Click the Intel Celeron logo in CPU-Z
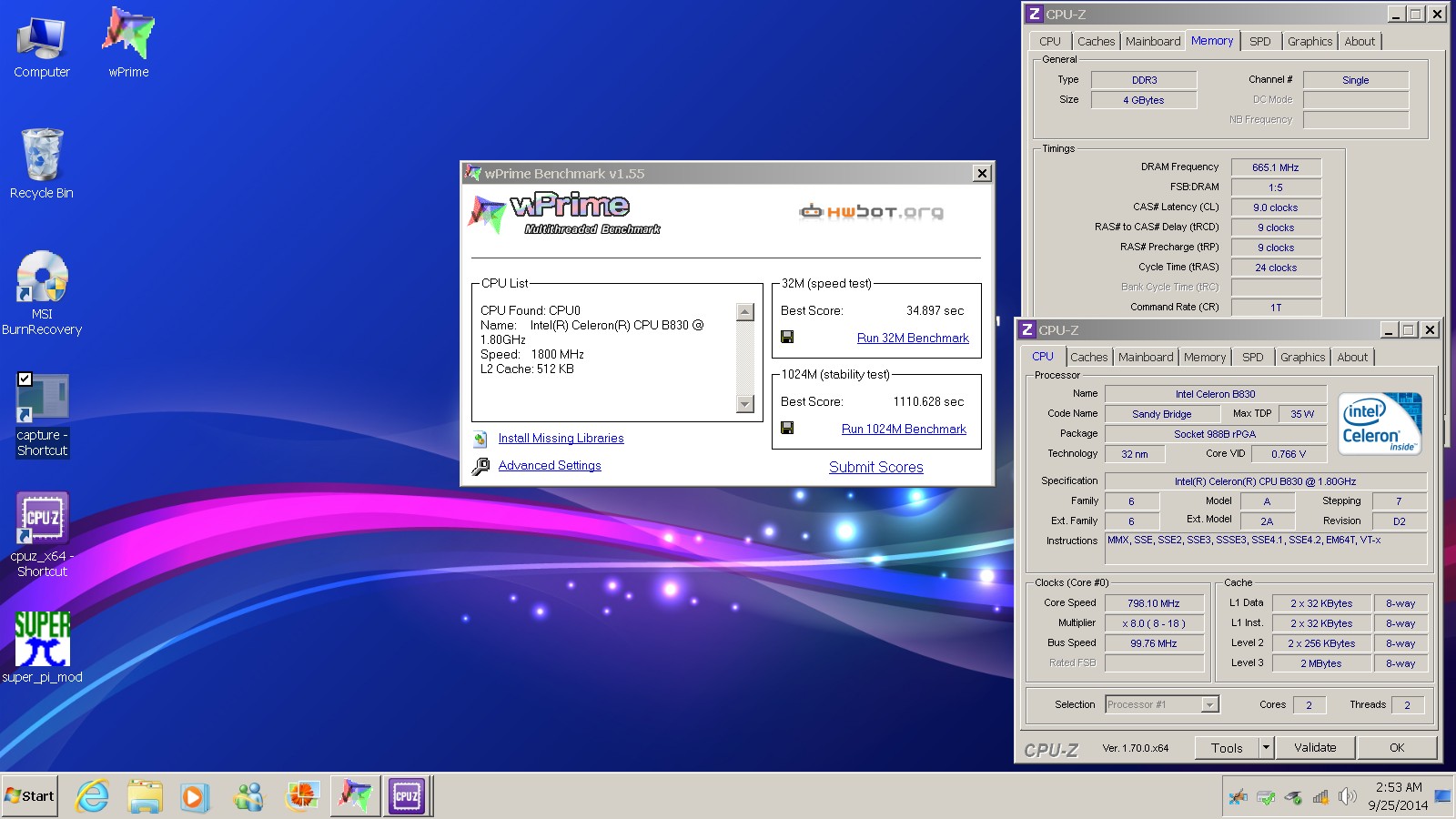This screenshot has height=819, width=1456. tap(1380, 423)
